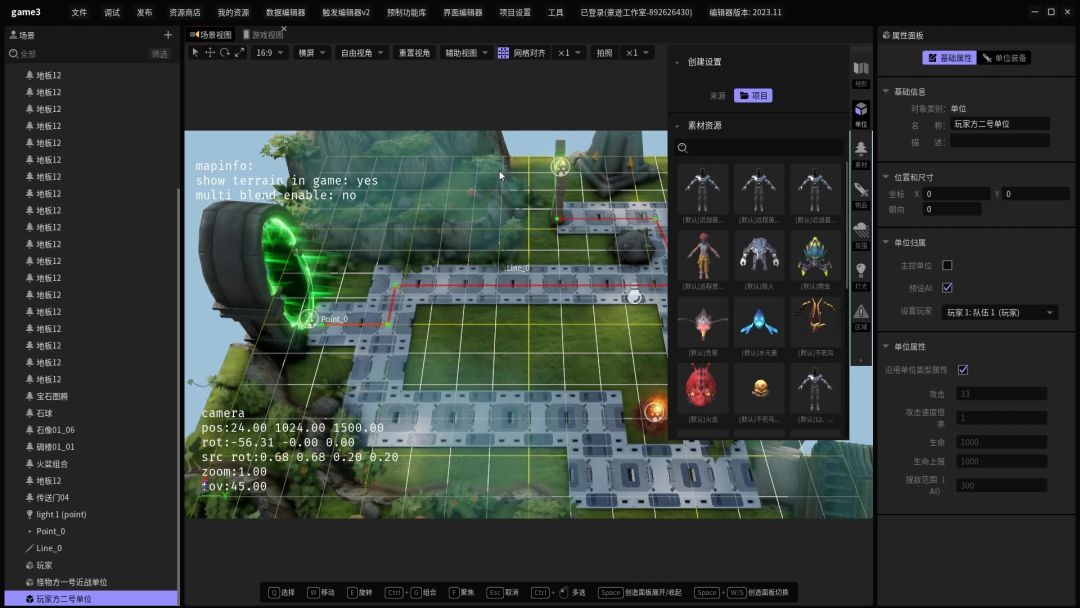Click the scale tool diagonal arrow icon
This screenshot has height=608, width=1080.
click(x=240, y=52)
